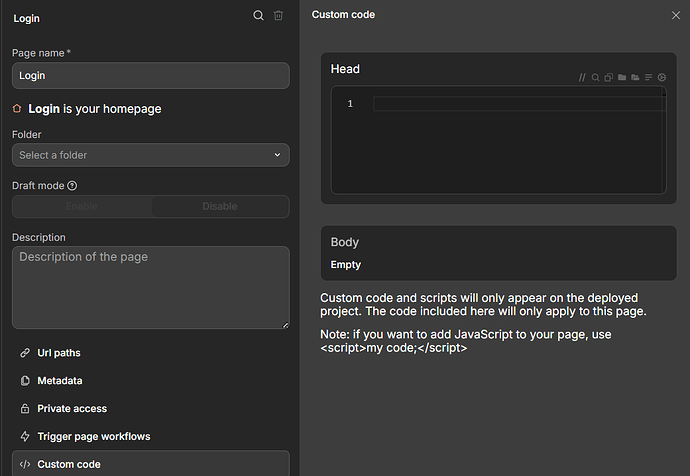Select the Custom code menu item
The height and width of the screenshot is (476, 690).
coord(69,464)
